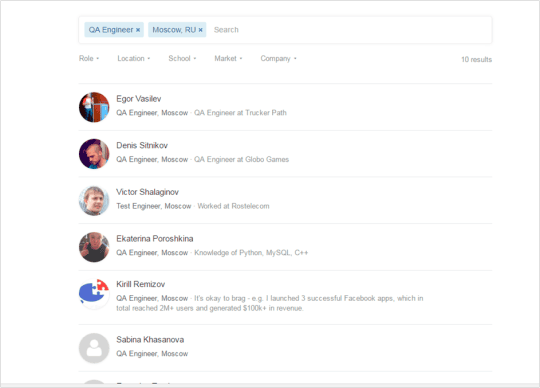This screenshot has width=540, height=388.
Task: Select the '10 results' count text
Action: [x=476, y=60]
